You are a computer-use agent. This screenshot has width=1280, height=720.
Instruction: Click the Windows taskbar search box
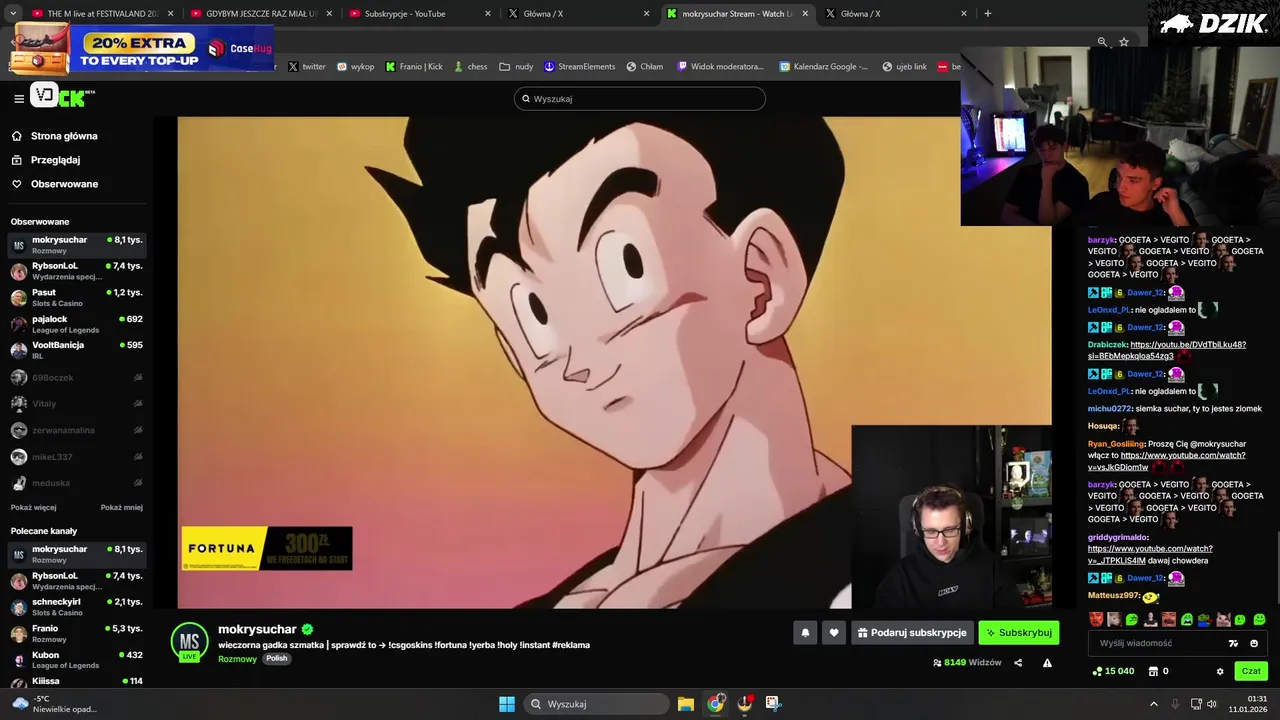pos(597,704)
